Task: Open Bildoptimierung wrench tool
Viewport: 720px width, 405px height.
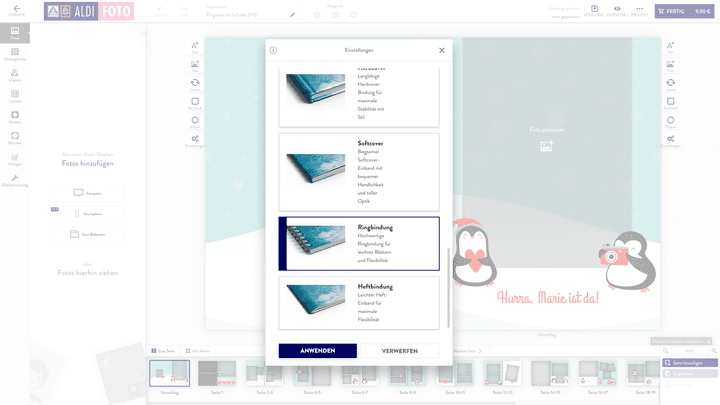Action: click(15, 180)
